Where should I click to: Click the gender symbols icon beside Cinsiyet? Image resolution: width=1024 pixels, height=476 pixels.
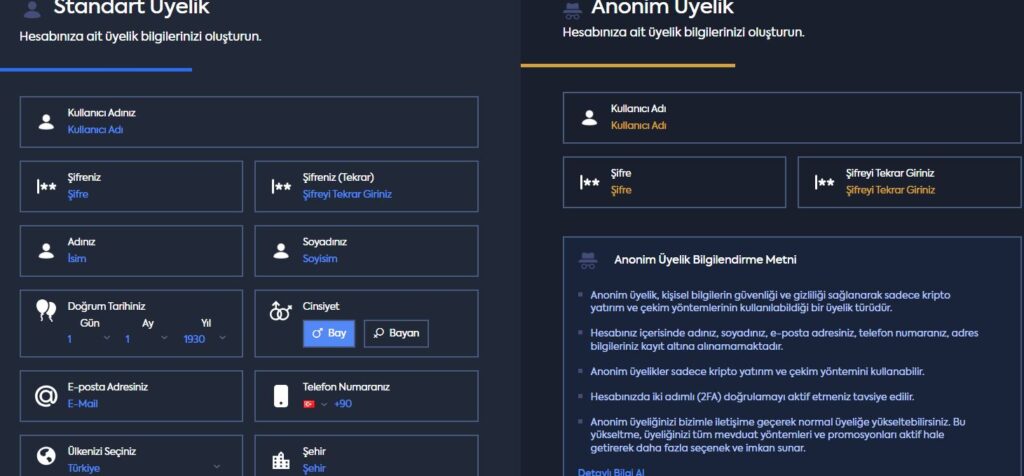click(x=280, y=311)
